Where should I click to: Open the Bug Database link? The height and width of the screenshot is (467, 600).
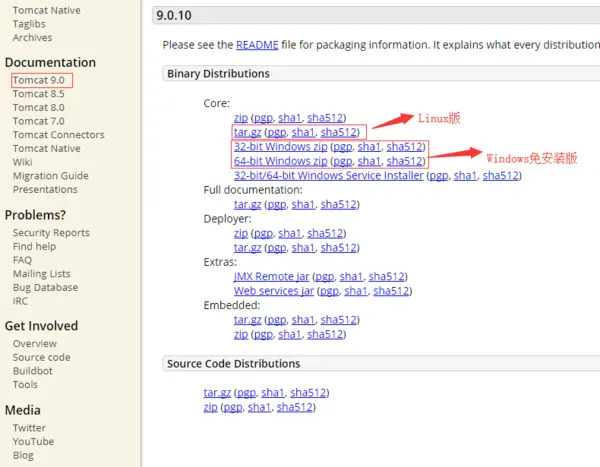click(x=46, y=287)
